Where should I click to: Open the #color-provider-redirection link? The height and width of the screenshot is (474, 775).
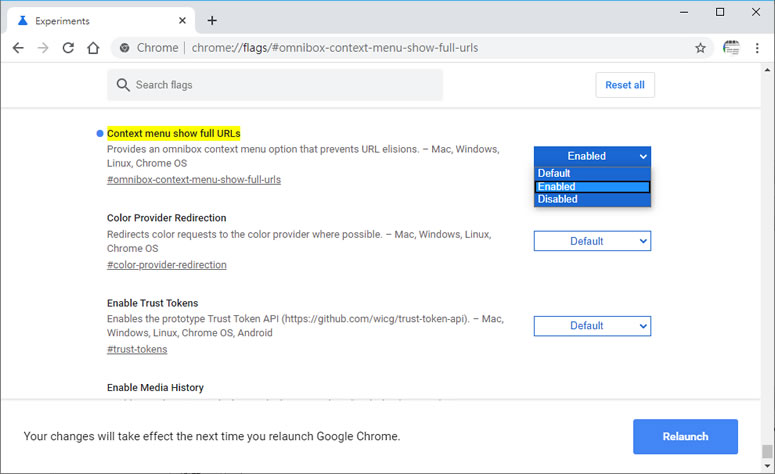click(167, 265)
